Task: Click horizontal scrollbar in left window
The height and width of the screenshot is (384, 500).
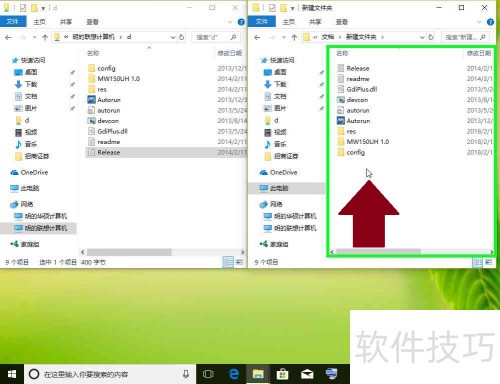Action: click(129, 252)
